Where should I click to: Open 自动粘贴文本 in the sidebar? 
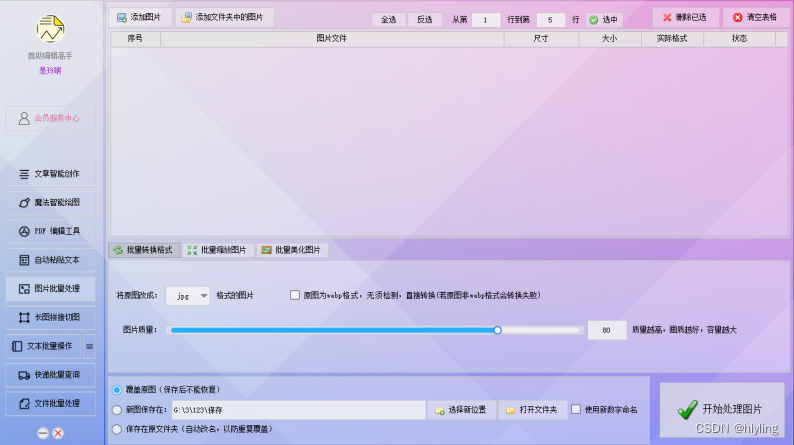click(x=51, y=260)
